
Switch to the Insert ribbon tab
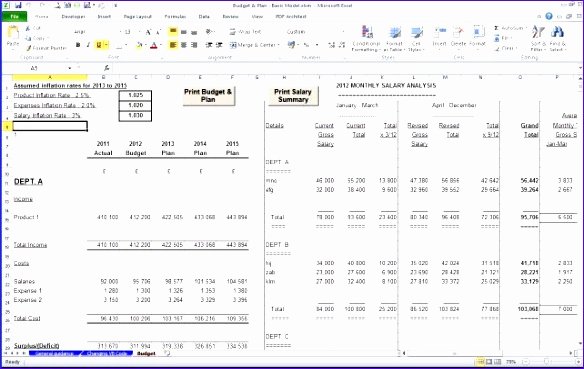(x=104, y=16)
